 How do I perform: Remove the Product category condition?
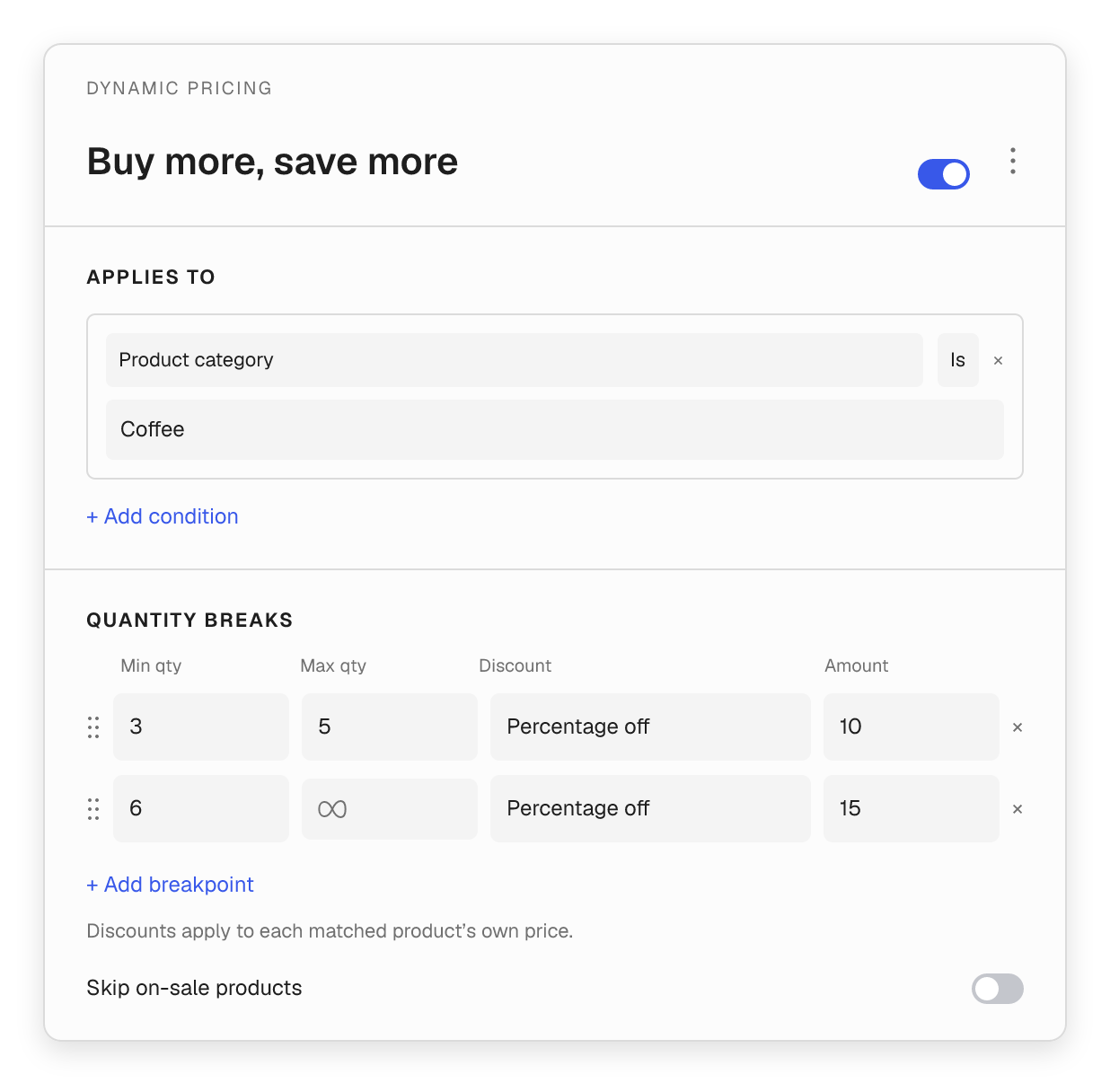pos(998,360)
